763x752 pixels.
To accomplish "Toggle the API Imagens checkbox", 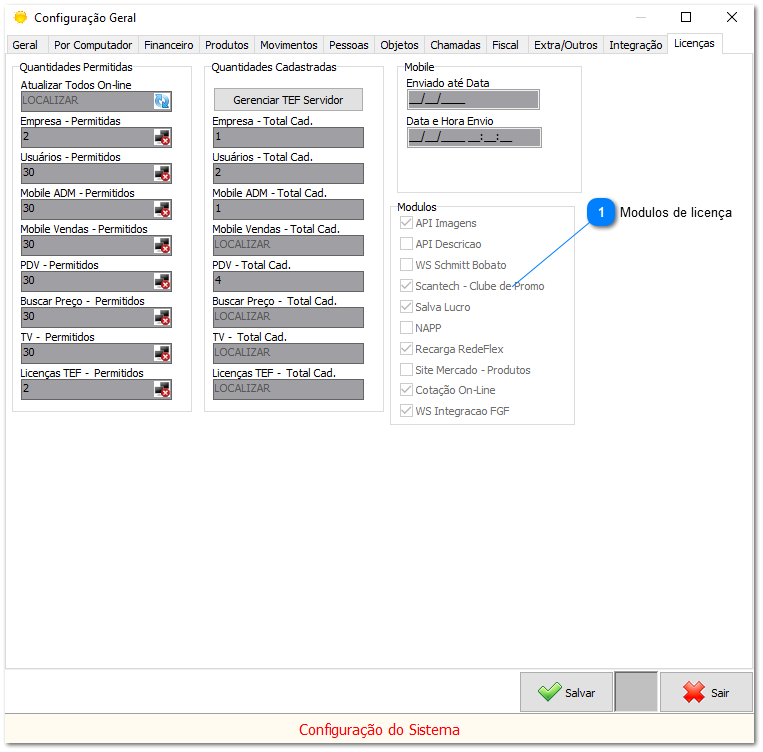I will coord(406,223).
